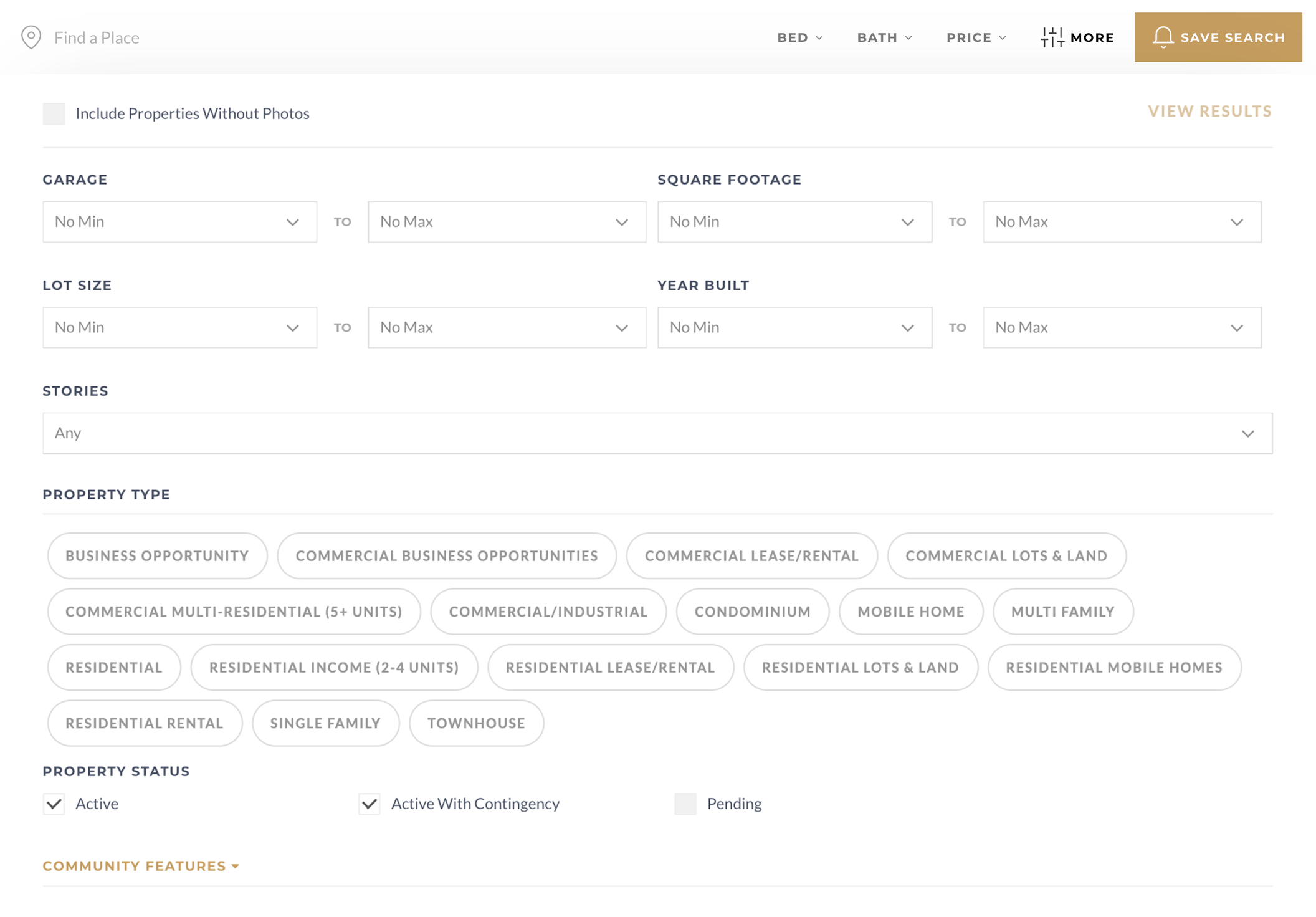The image size is (1316, 917).
Task: Open the BATH filter menu
Action: [884, 37]
